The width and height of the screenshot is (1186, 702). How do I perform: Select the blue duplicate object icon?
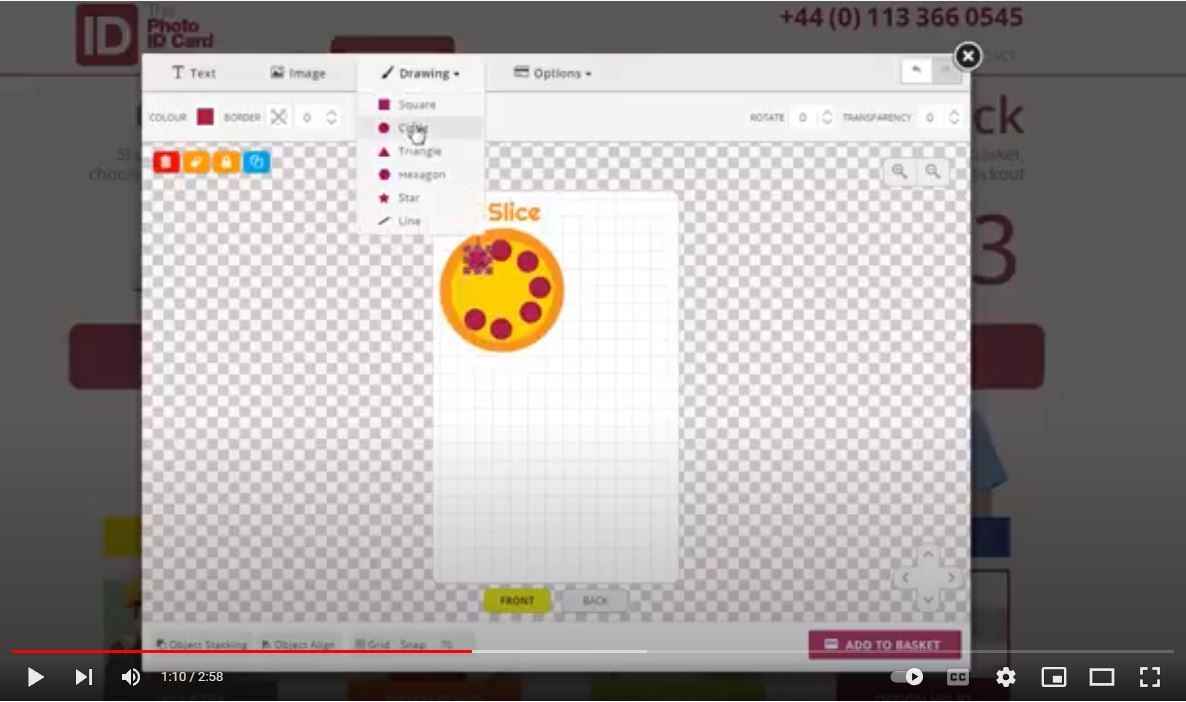click(256, 161)
